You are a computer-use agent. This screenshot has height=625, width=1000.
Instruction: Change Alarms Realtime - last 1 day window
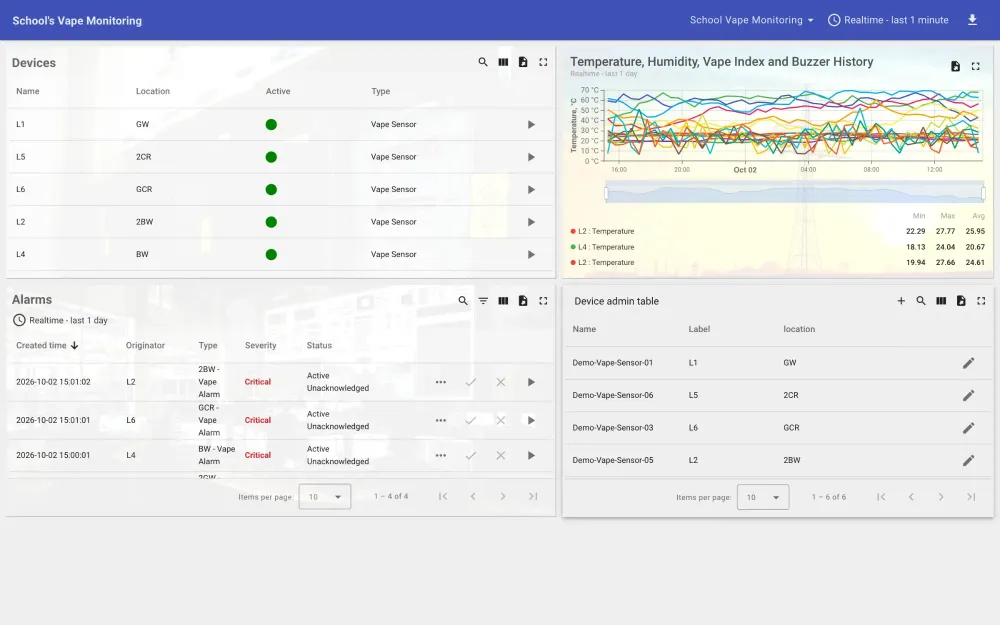(61, 320)
